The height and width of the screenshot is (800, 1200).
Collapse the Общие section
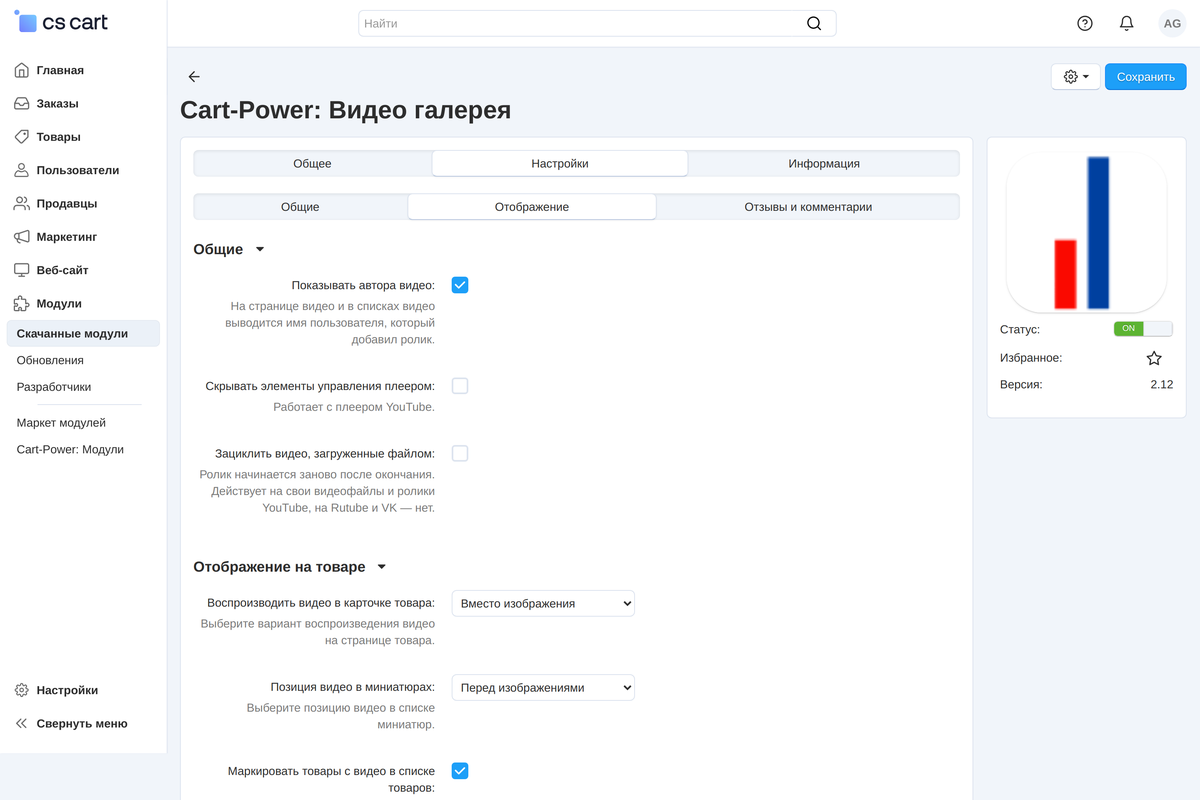229,249
